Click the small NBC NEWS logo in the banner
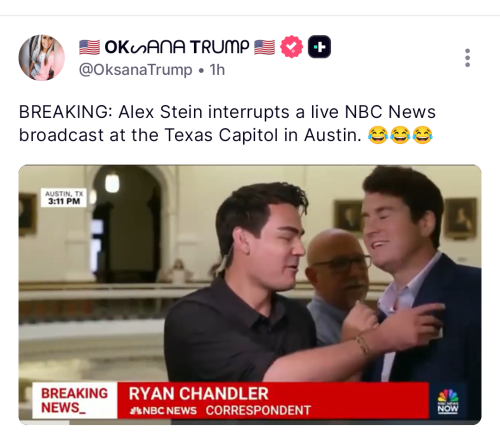Viewport: 500px width, 438px height. (x=163, y=410)
